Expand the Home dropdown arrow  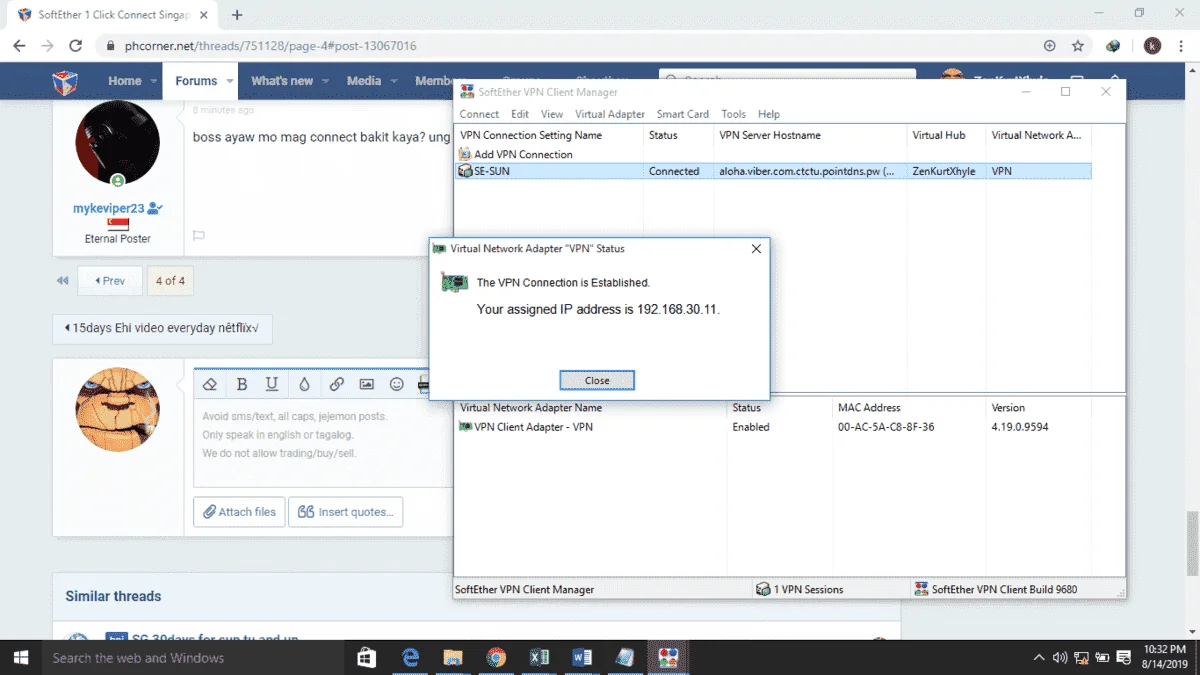(154, 81)
